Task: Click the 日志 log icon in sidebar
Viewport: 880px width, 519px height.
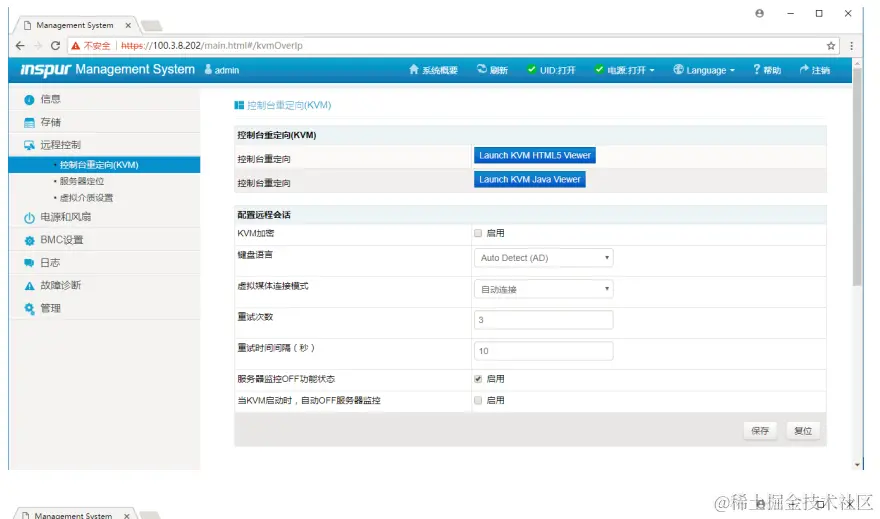Action: point(29,263)
